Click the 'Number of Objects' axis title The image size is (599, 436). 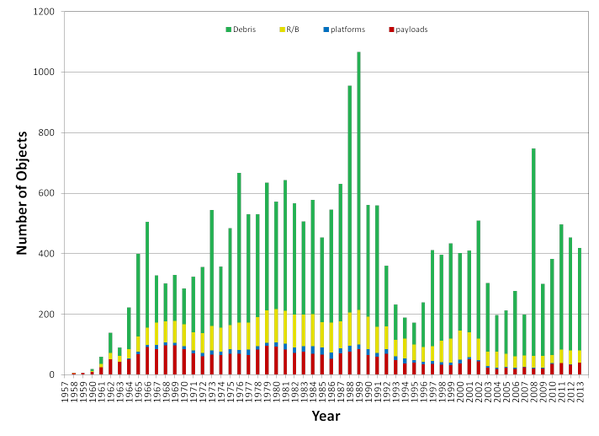point(22,193)
